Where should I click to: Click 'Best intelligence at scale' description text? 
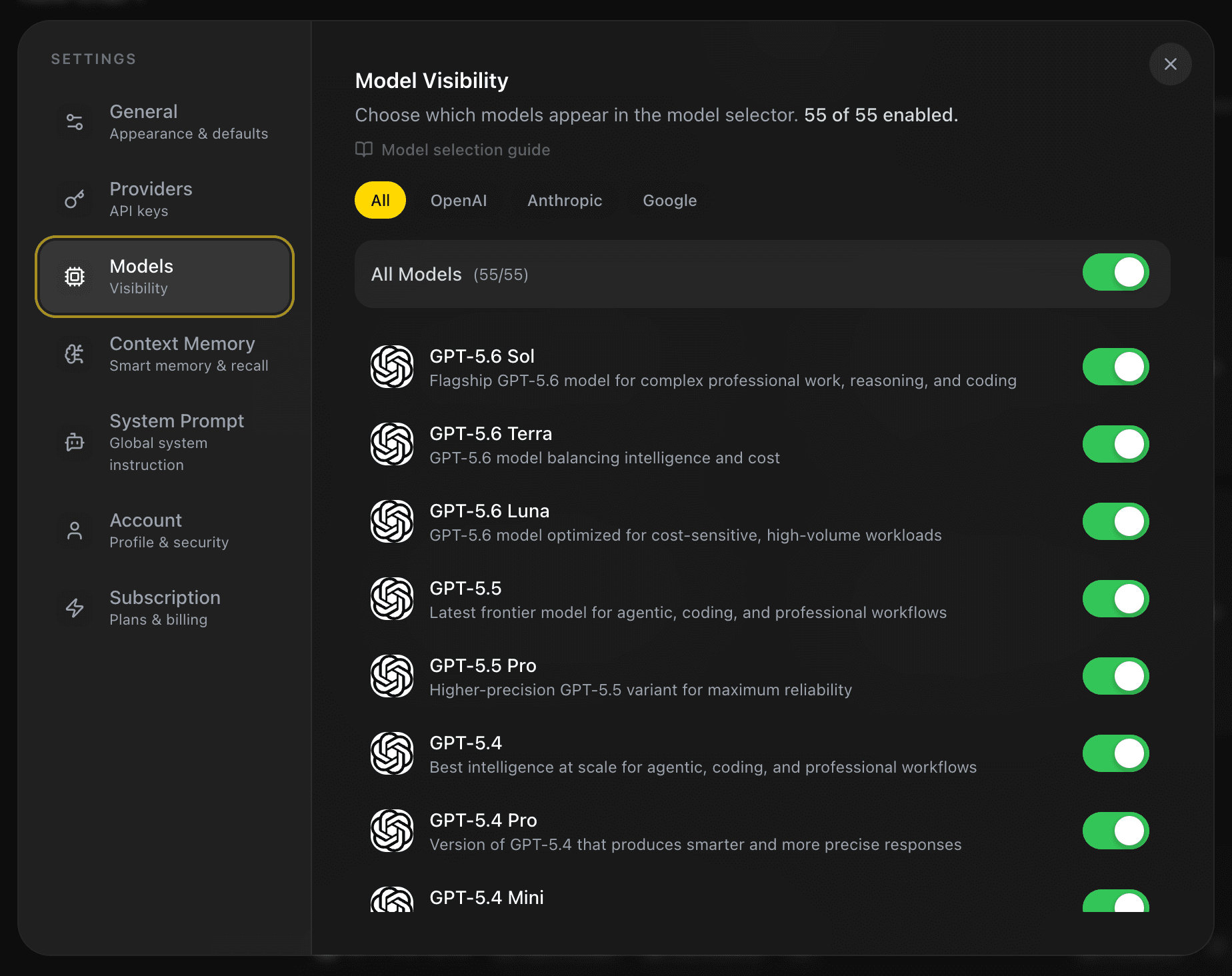click(703, 767)
